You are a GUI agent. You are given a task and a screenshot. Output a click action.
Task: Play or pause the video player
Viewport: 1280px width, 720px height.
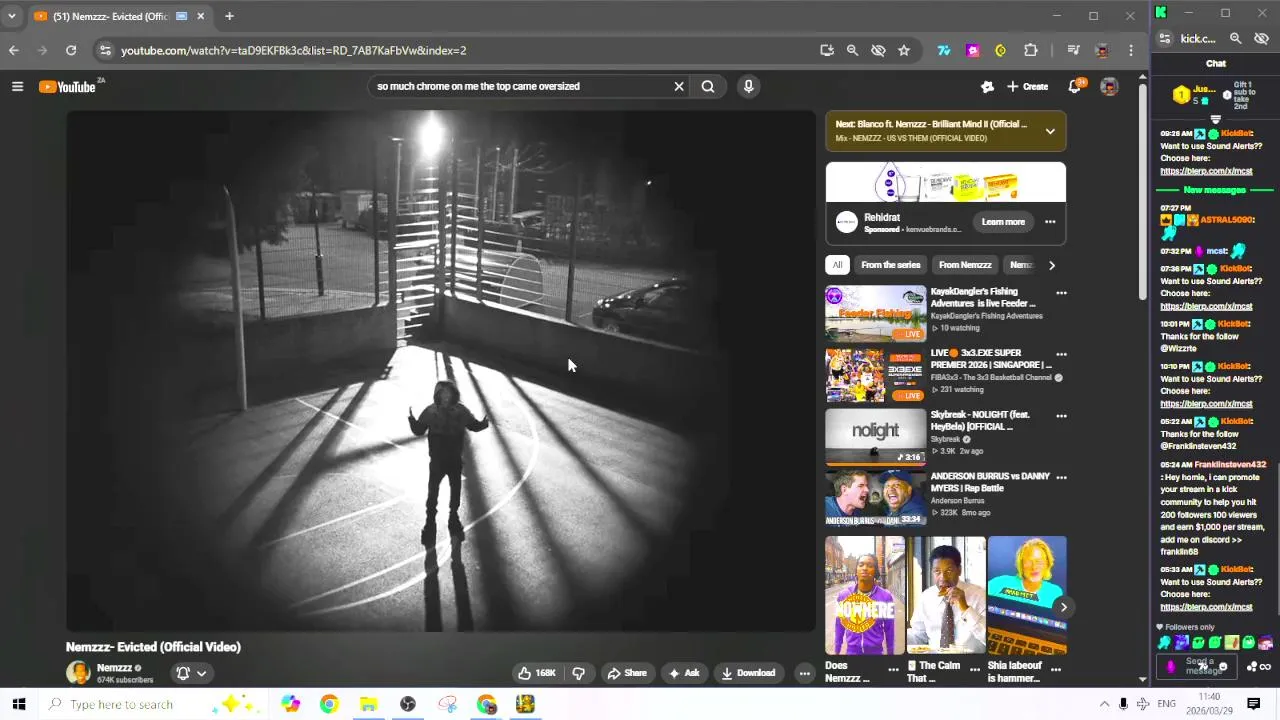pyautogui.click(x=441, y=371)
